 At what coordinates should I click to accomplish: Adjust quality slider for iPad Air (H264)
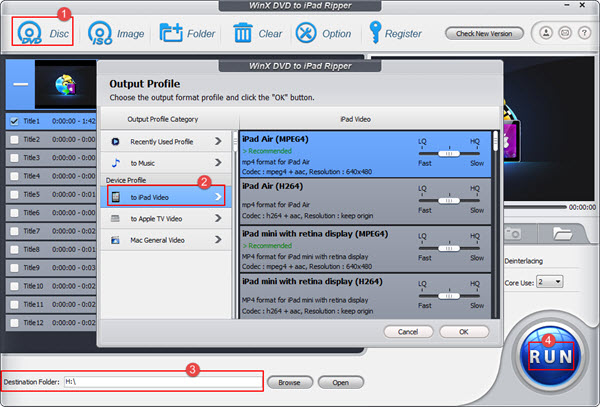tap(449, 200)
